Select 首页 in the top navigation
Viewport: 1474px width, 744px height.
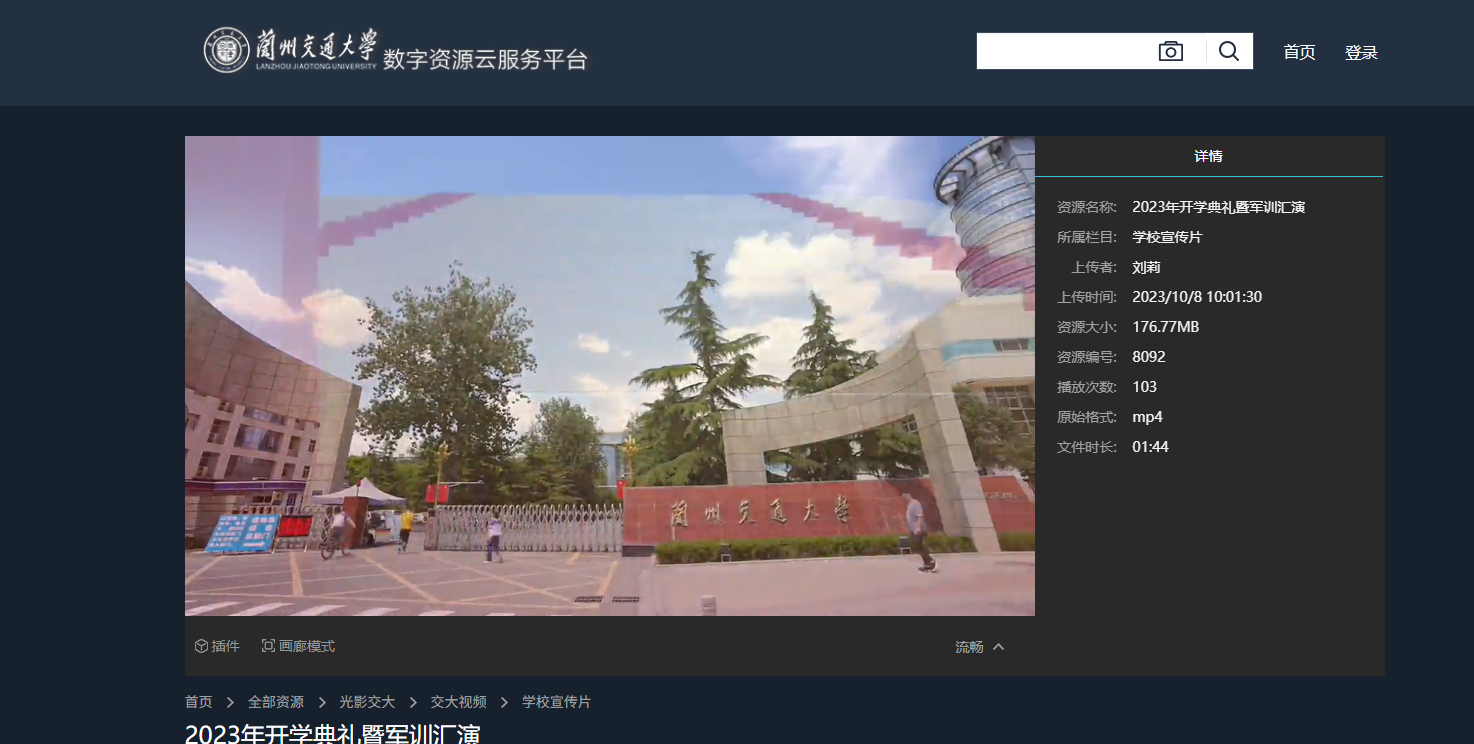1299,52
